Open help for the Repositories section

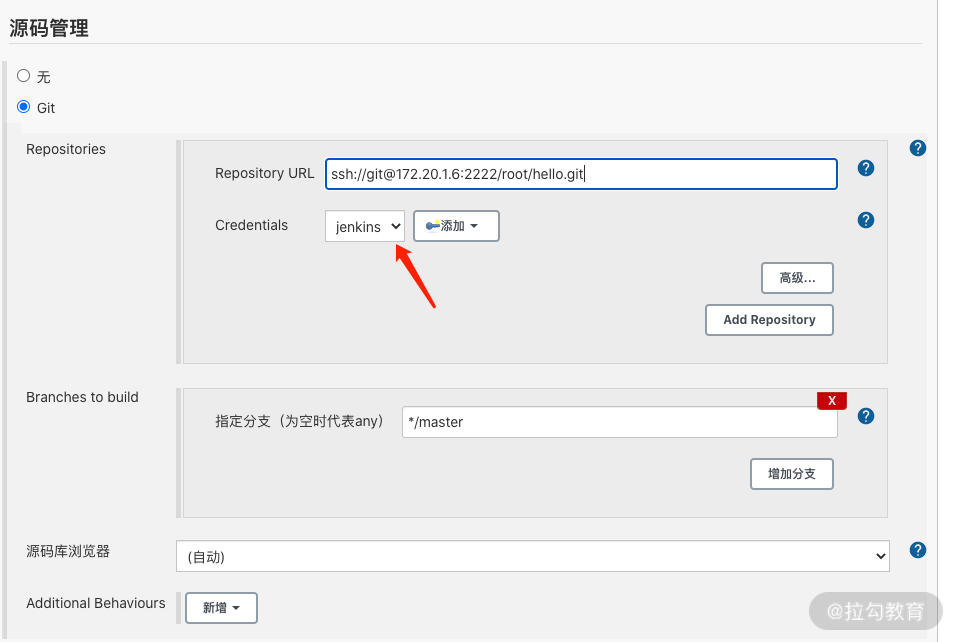tap(917, 148)
